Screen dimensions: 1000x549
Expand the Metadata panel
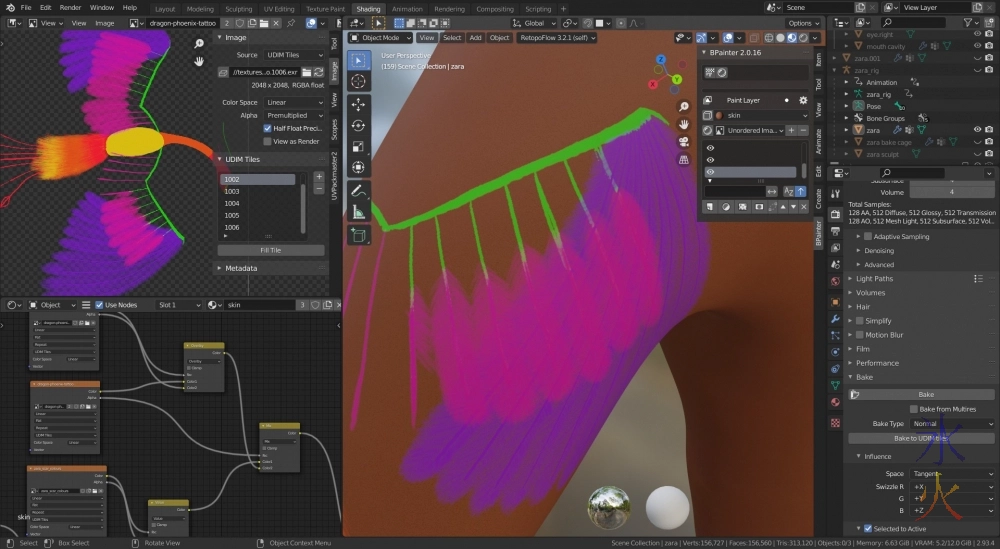pos(240,268)
